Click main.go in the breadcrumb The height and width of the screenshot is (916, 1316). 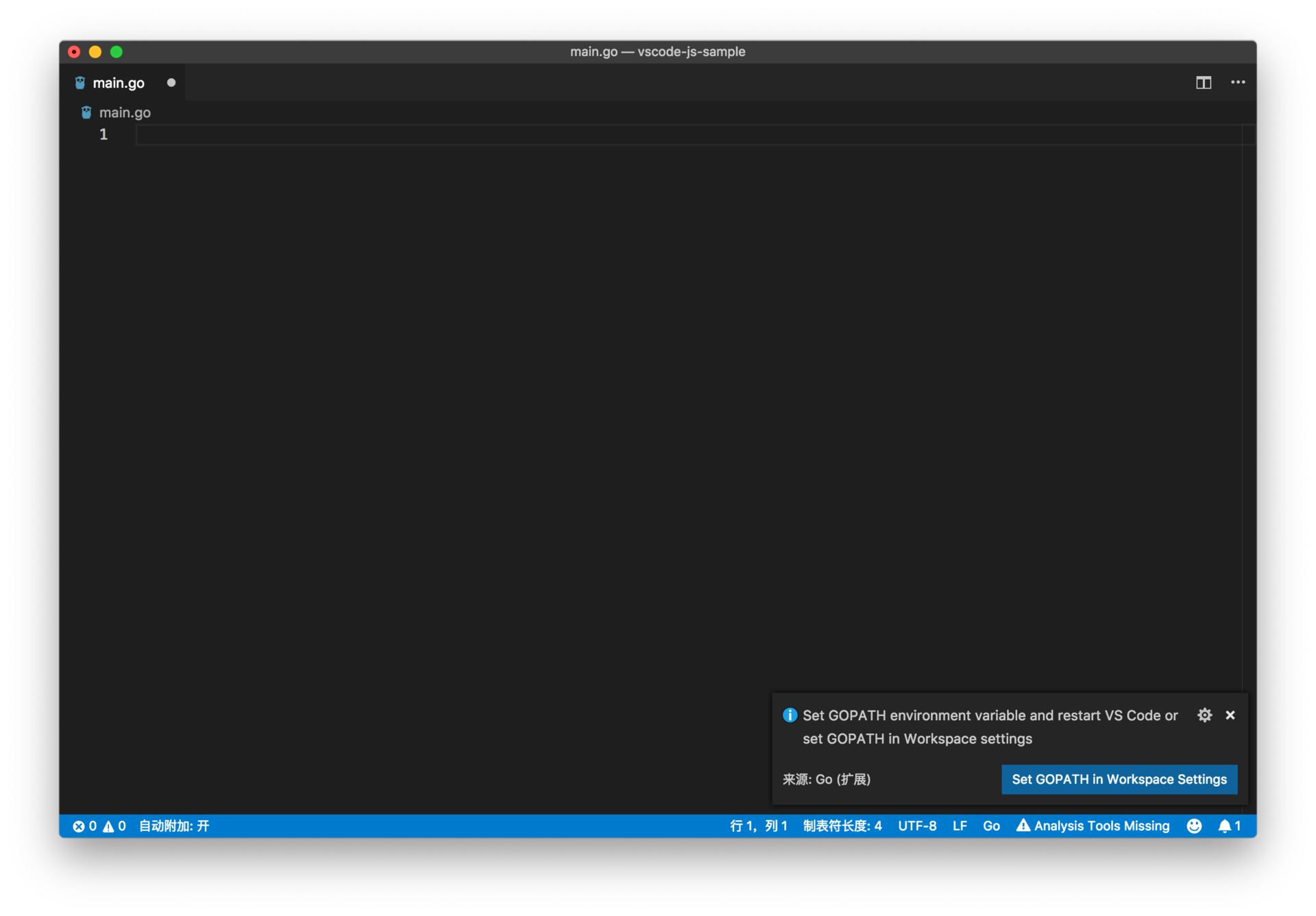tap(124, 112)
